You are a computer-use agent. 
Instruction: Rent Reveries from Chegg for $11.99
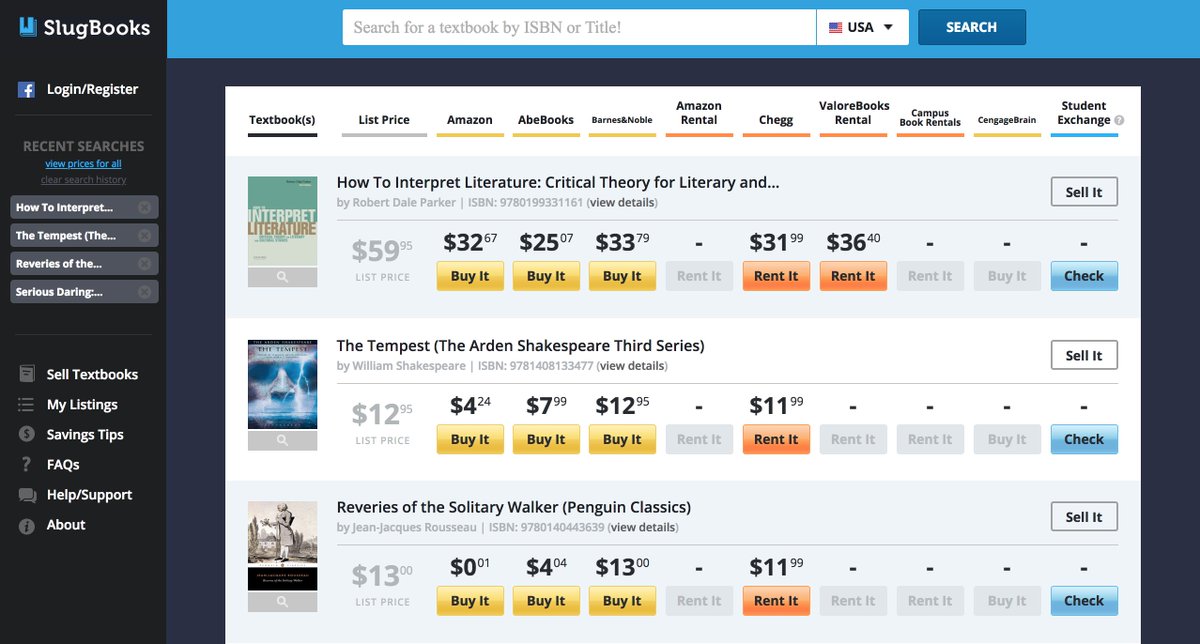(x=776, y=601)
